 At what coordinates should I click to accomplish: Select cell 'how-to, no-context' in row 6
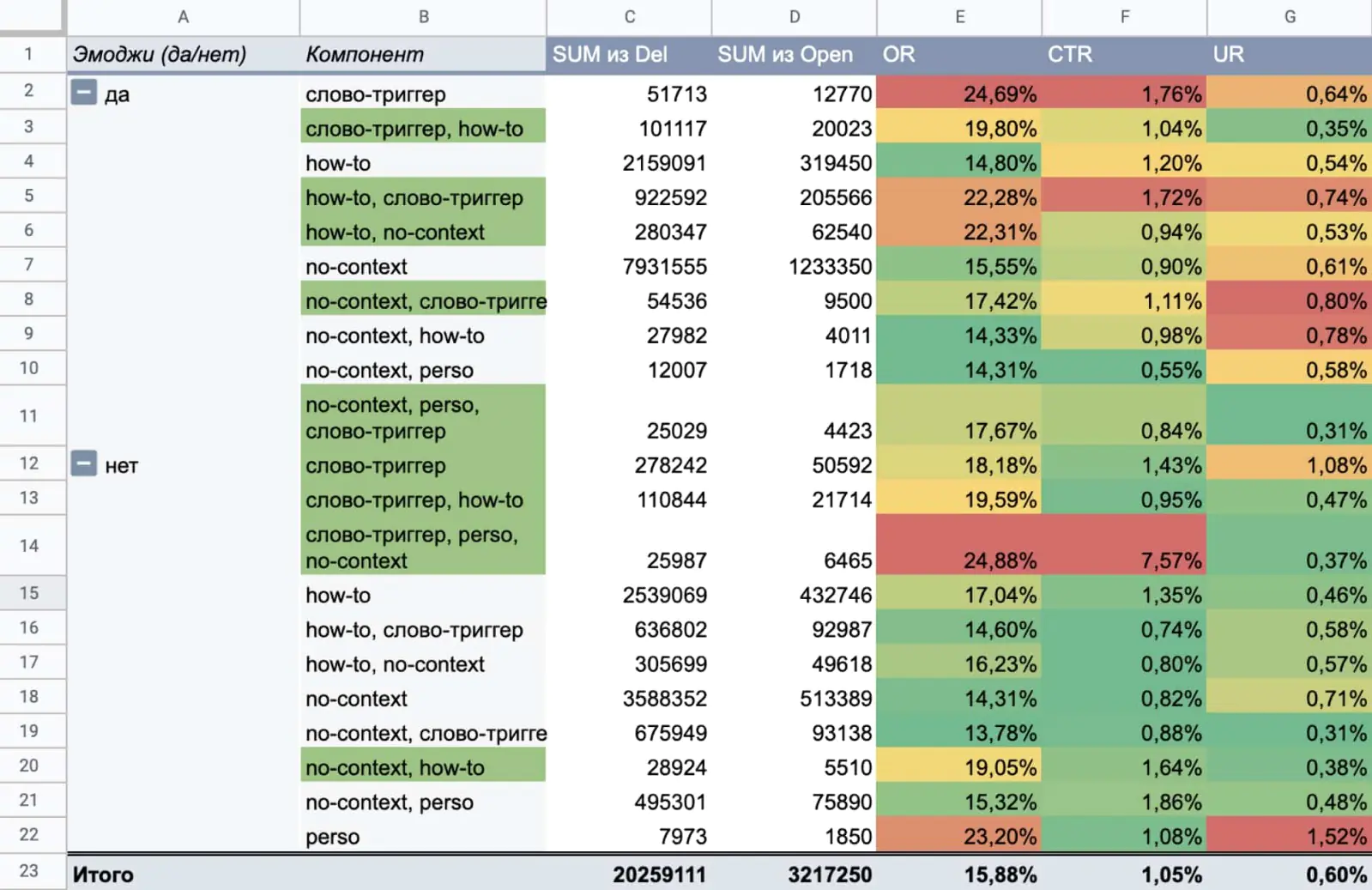pyautogui.click(x=423, y=231)
